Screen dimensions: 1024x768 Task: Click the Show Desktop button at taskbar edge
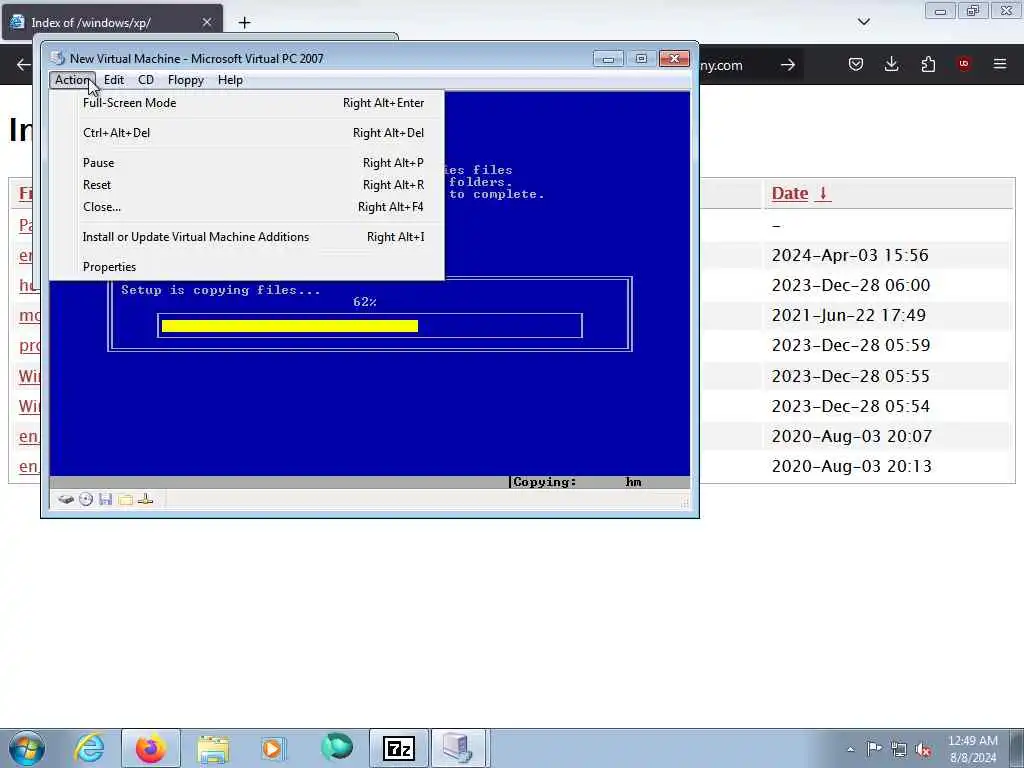click(x=1017, y=748)
